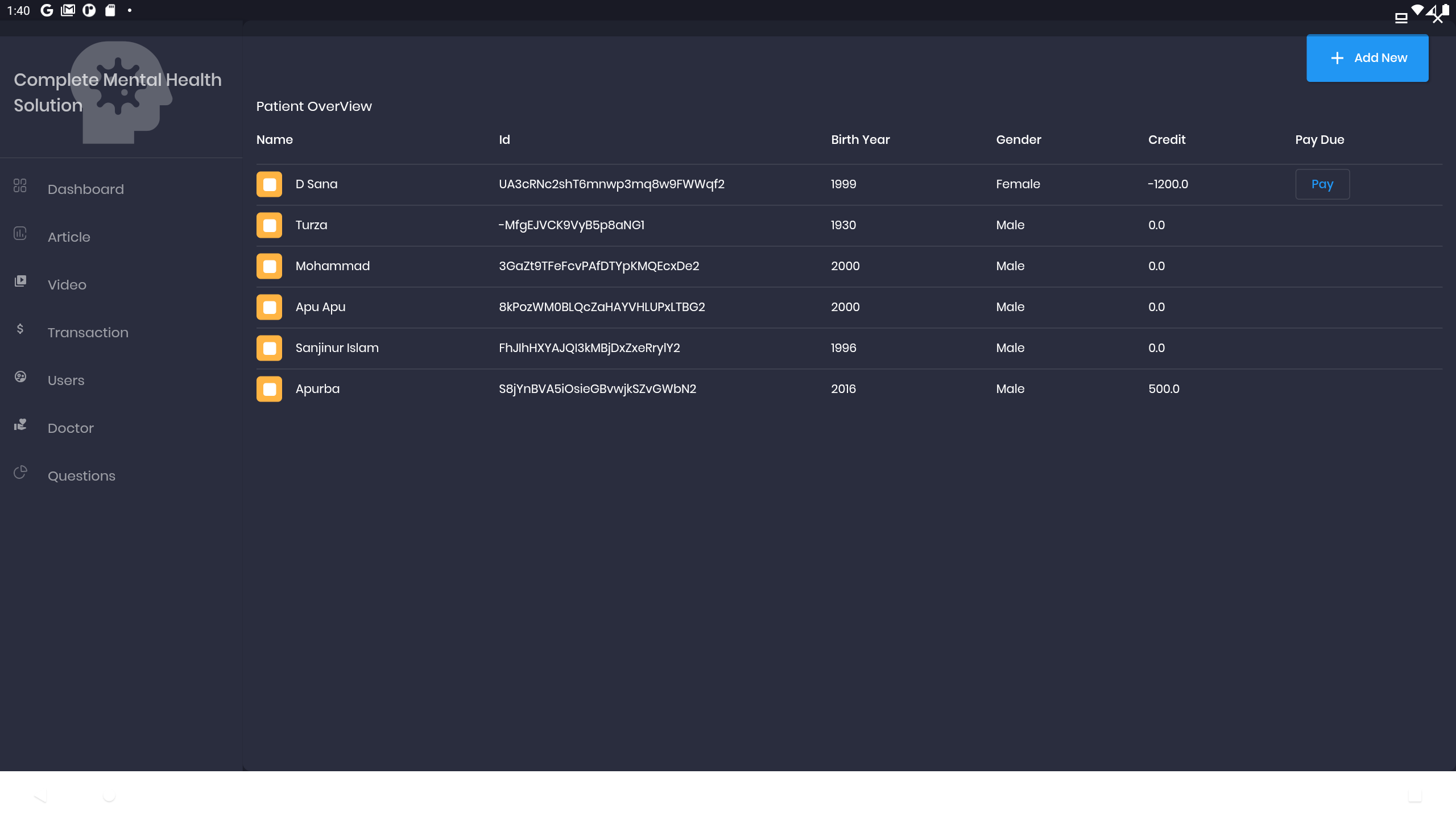
Task: Click the mental health head logo
Action: pyautogui.click(x=122, y=92)
